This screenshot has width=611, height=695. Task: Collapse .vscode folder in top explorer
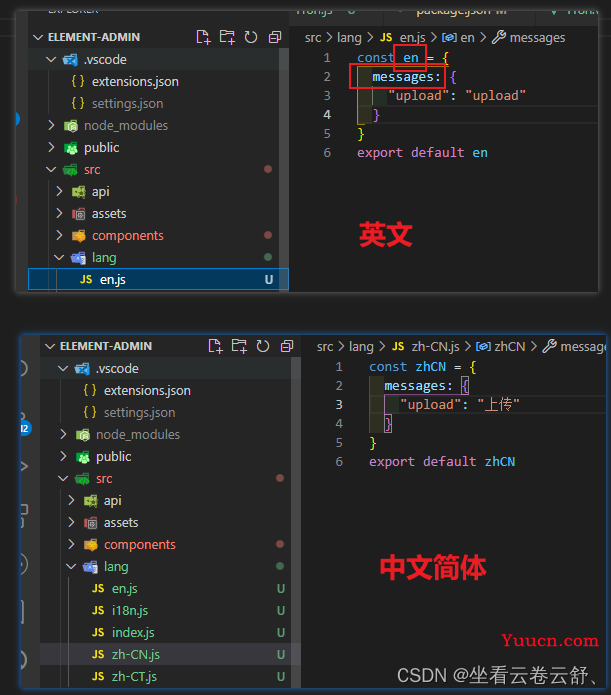coord(51,59)
